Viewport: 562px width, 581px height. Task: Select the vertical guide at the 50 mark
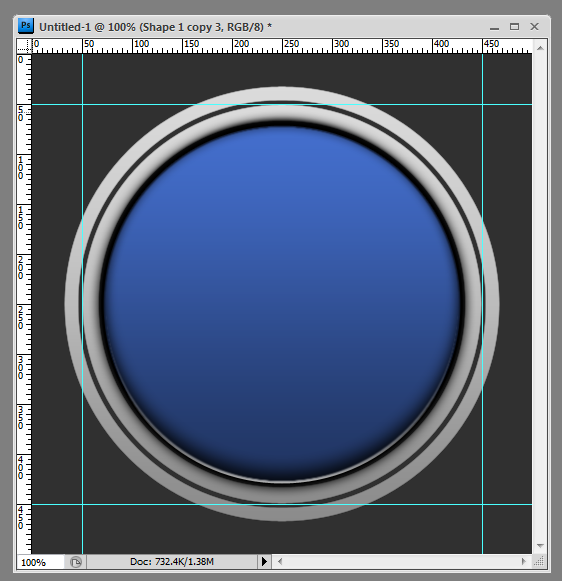(82, 304)
